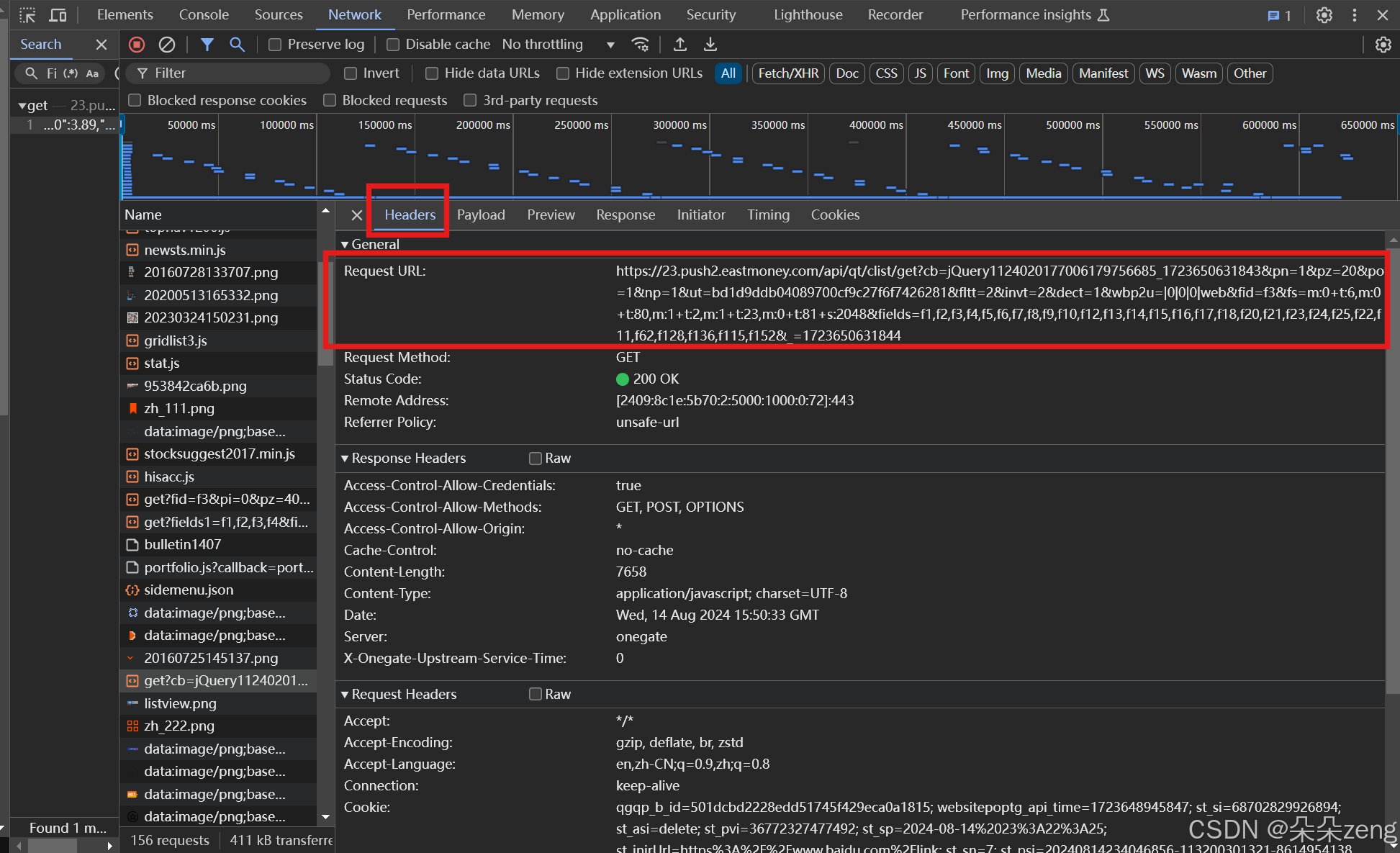
Task: Activate the inspect element picker icon
Action: [x=27, y=14]
